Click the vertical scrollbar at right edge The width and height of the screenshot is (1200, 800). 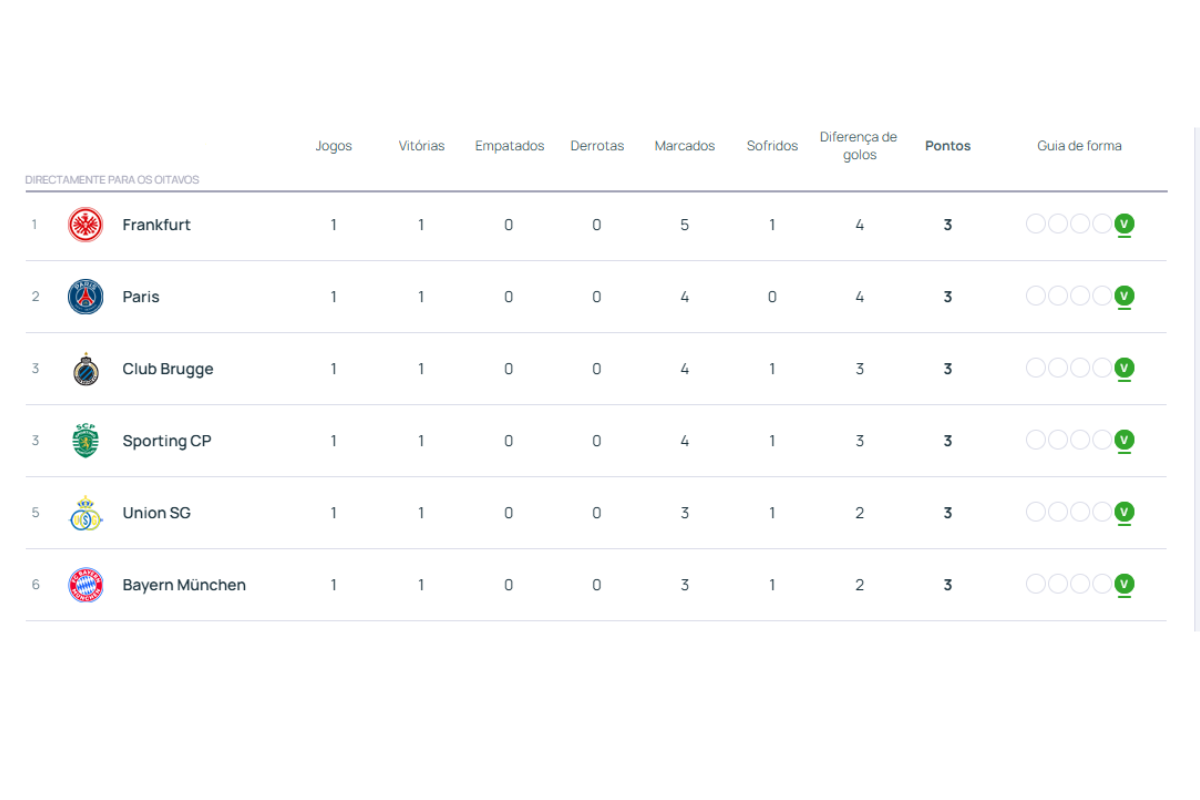tap(1196, 380)
